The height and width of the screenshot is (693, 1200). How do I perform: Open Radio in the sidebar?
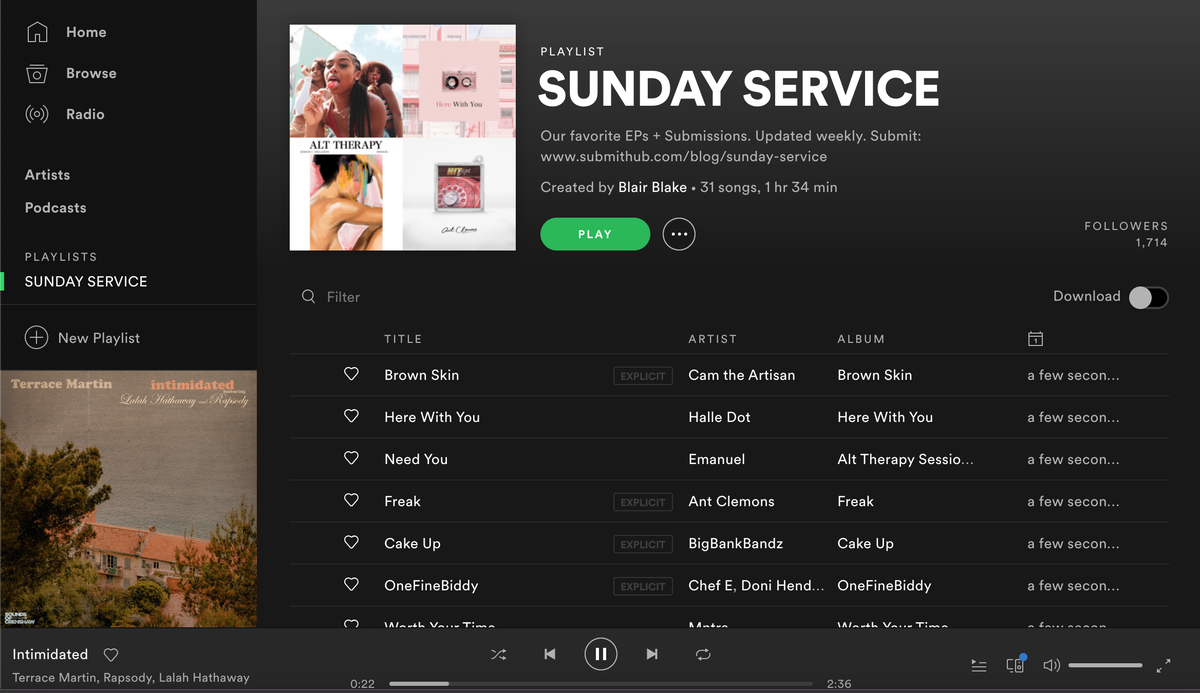(x=85, y=114)
